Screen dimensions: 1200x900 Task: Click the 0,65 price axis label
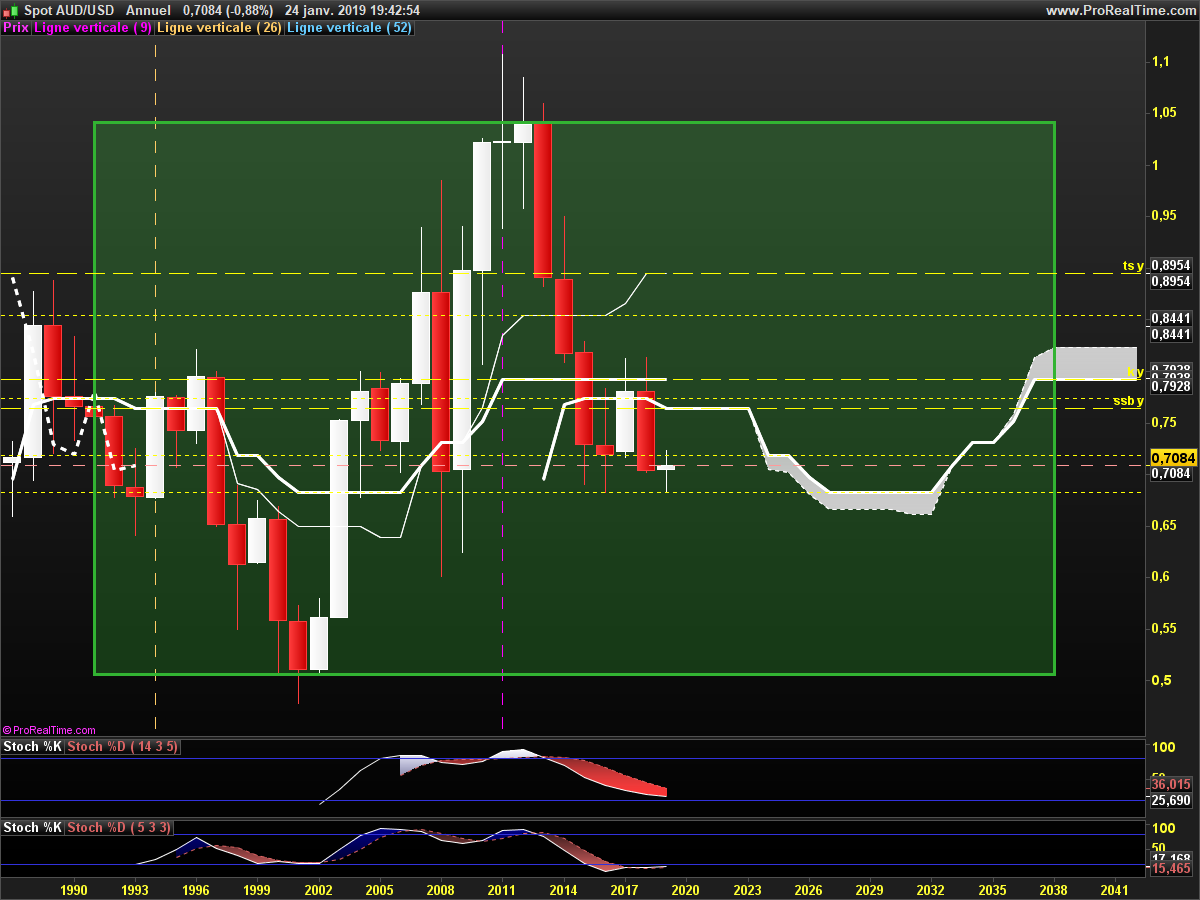1163,525
